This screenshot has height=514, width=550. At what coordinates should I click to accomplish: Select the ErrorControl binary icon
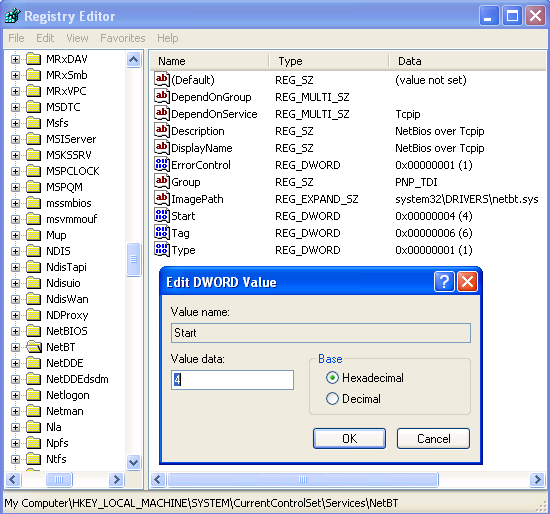coord(162,165)
